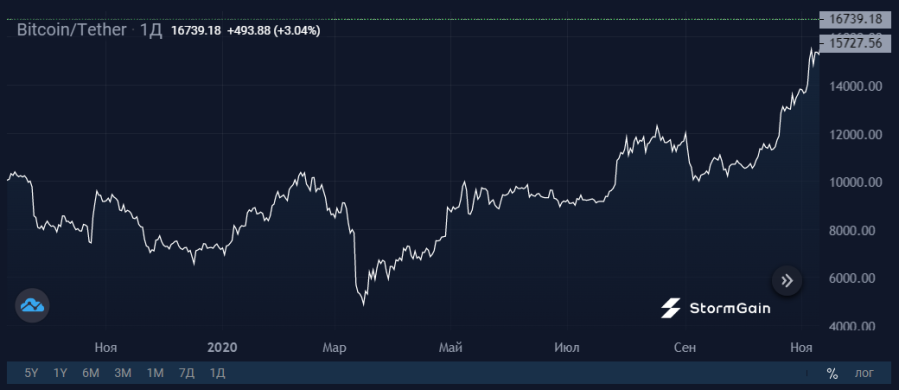Select the 5Y time range
The height and width of the screenshot is (390, 899).
(31, 373)
